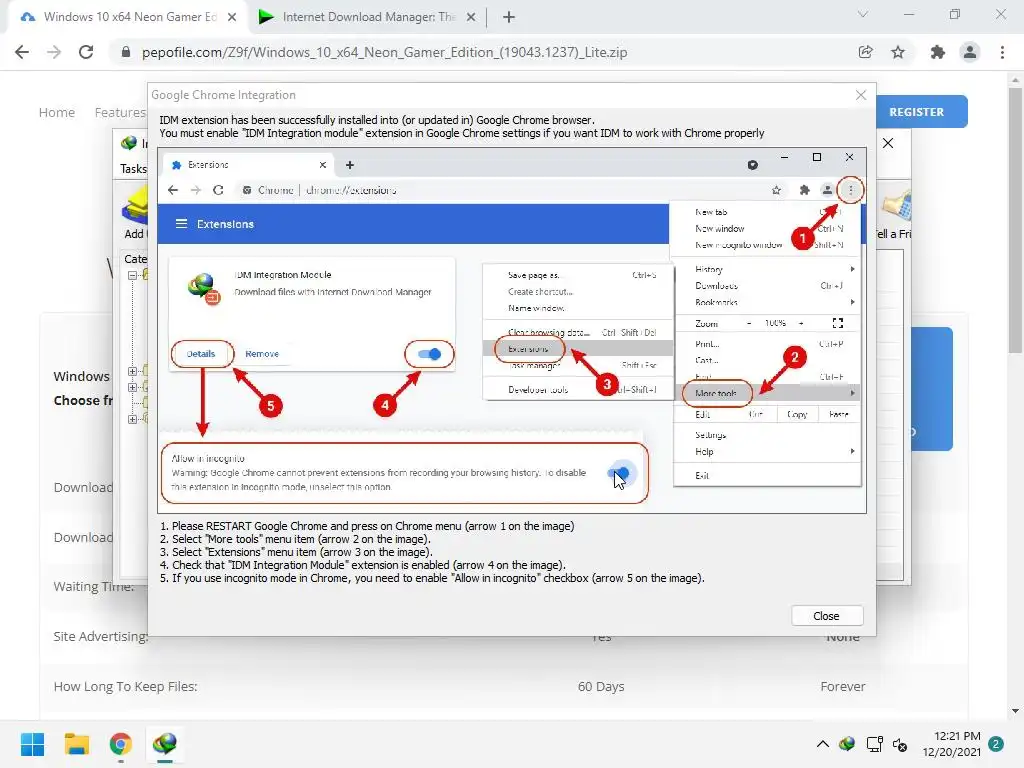Open network settings from the tray icon
The height and width of the screenshot is (768, 1024).
[874, 744]
